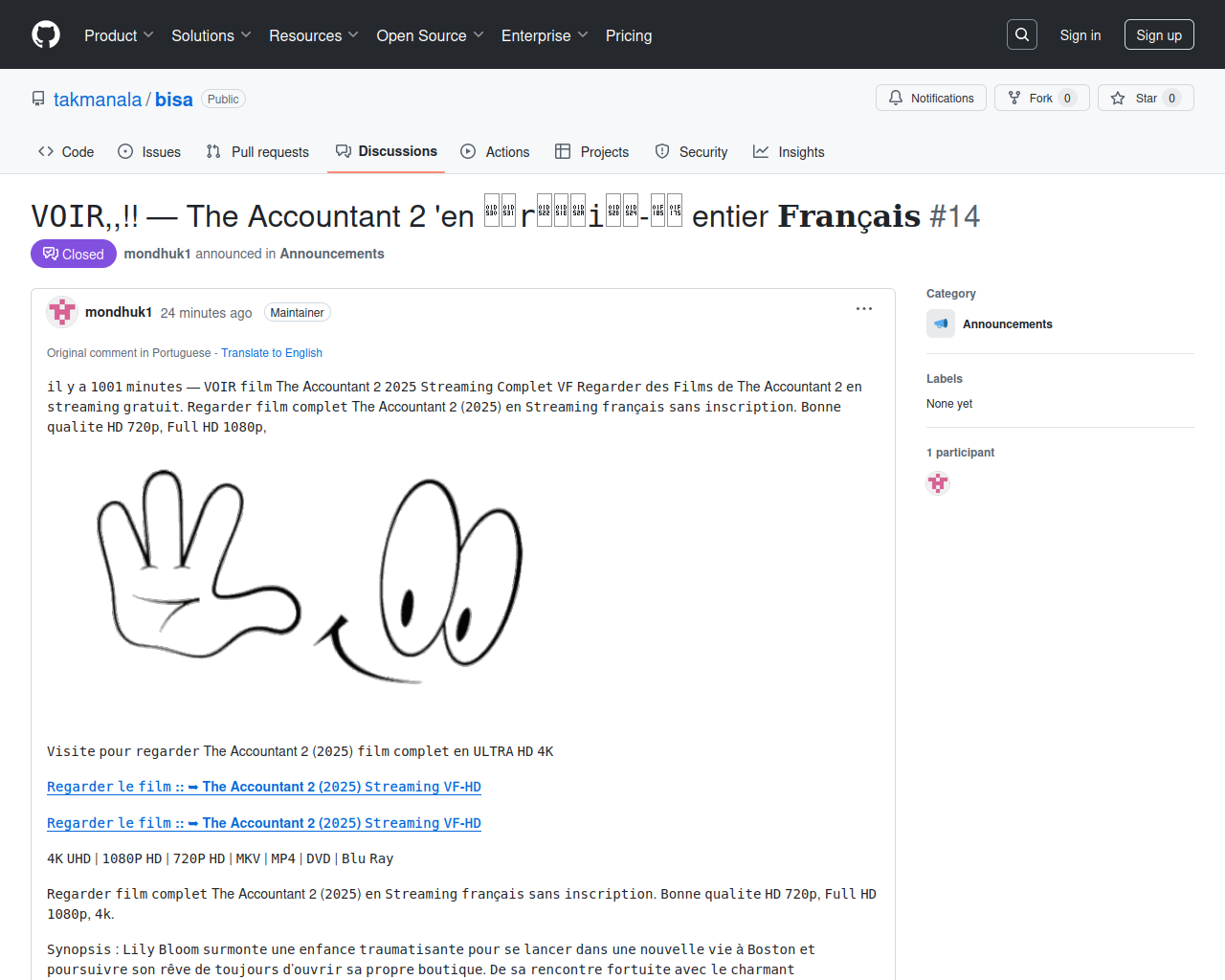This screenshot has width=1225, height=980.
Task: Click the search magnifier icon
Action: 1022,34
